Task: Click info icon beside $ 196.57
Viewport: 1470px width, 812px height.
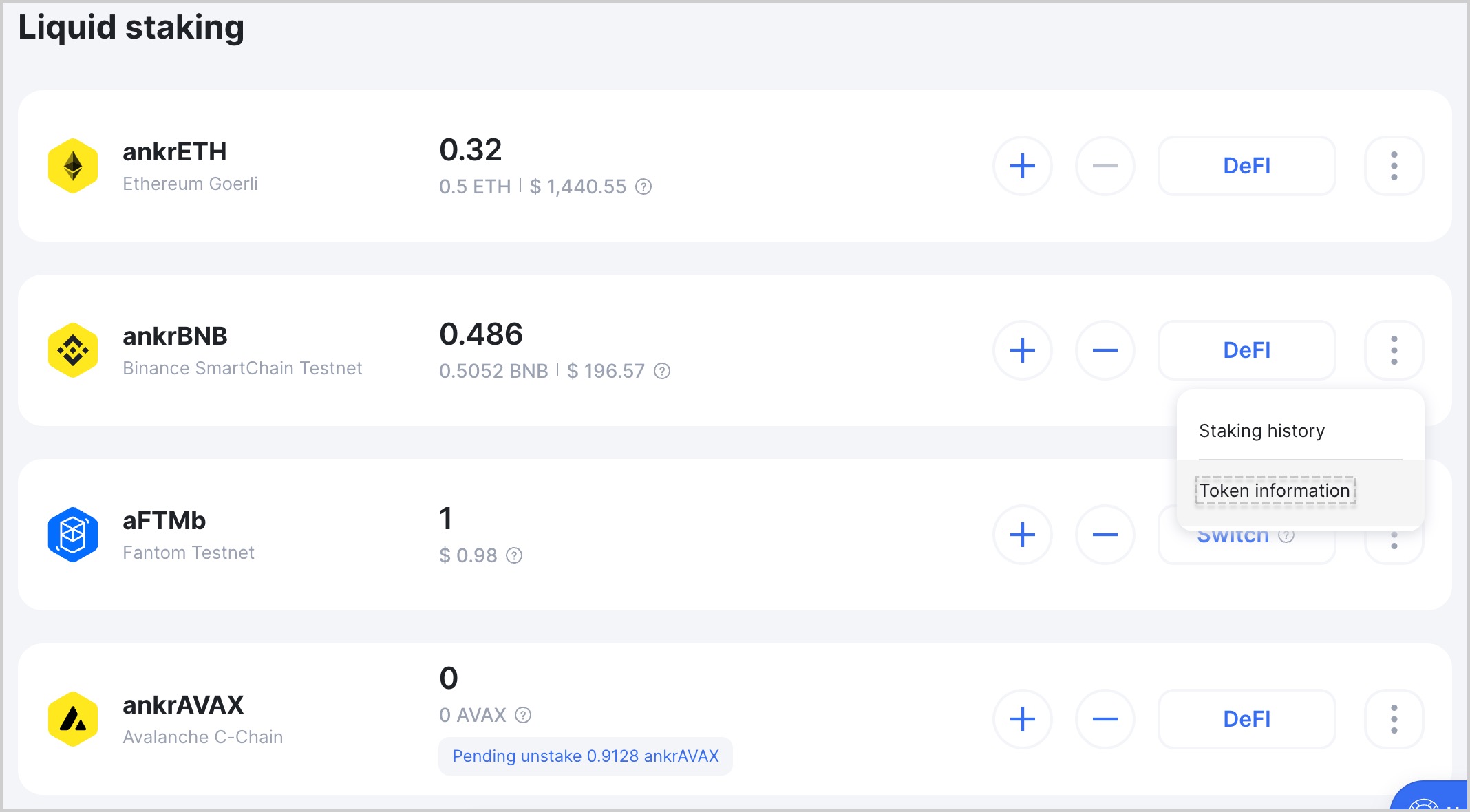Action: click(662, 371)
